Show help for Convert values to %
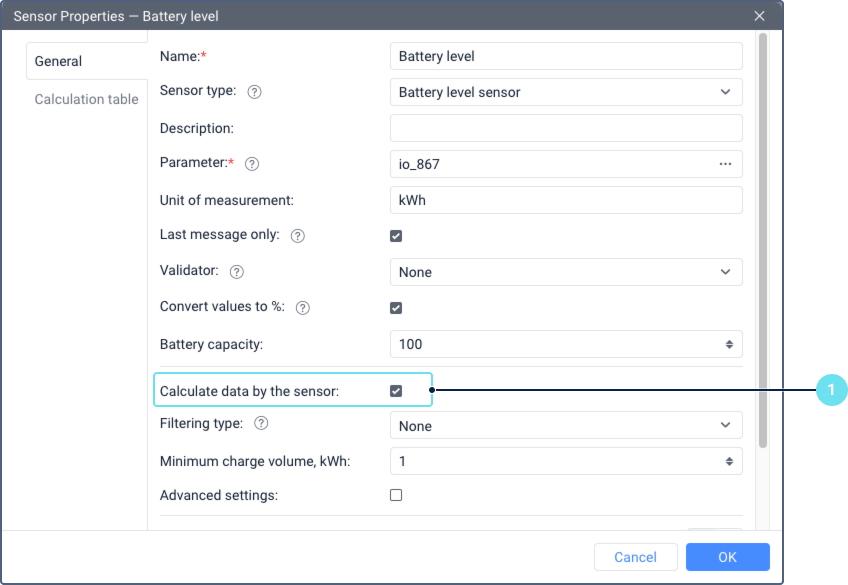The width and height of the screenshot is (848, 585). (302, 308)
